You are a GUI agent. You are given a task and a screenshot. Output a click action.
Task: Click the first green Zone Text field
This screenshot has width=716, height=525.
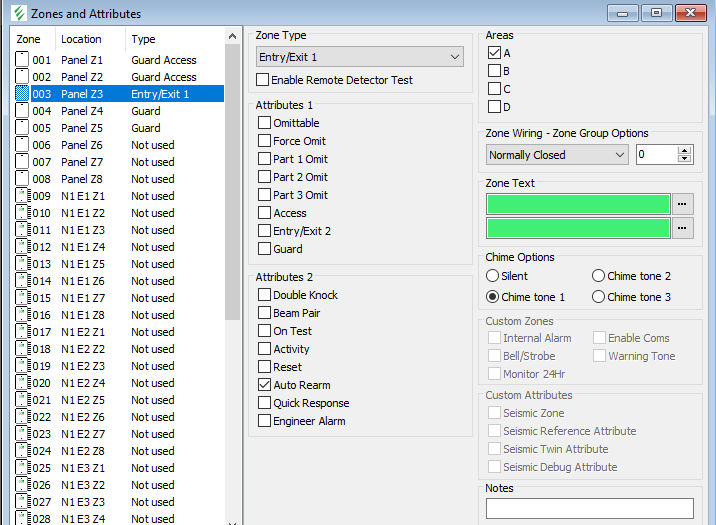tap(577, 203)
